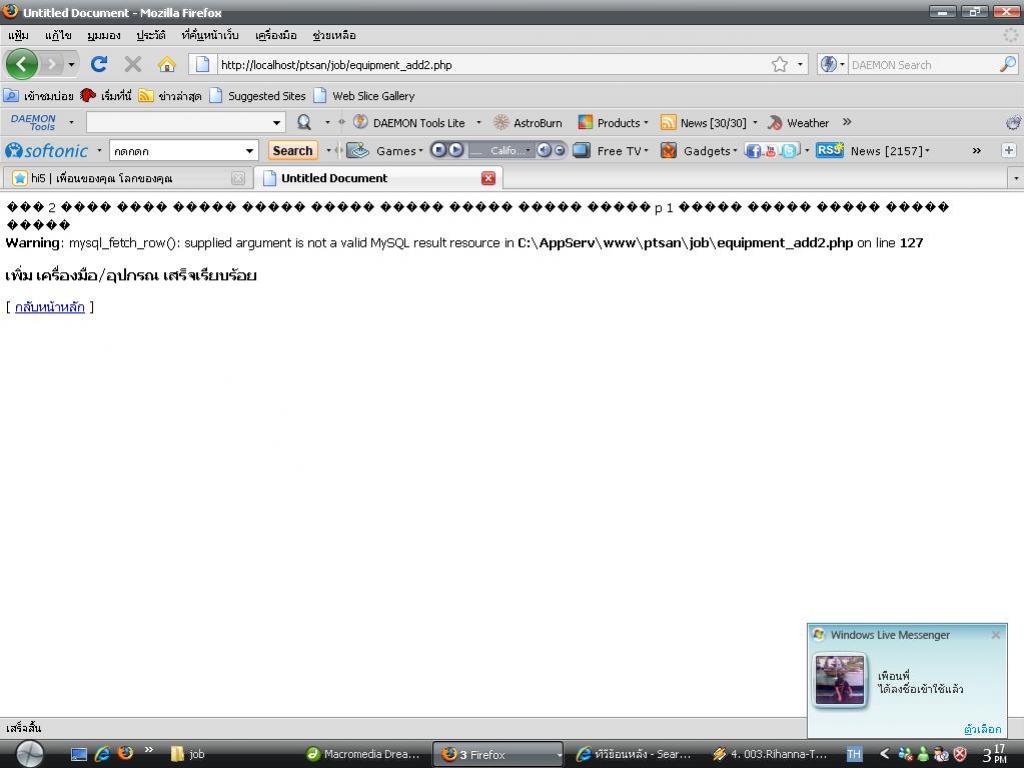Click the DAEMON Search input field
This screenshot has height=768, width=1024.
(922, 65)
